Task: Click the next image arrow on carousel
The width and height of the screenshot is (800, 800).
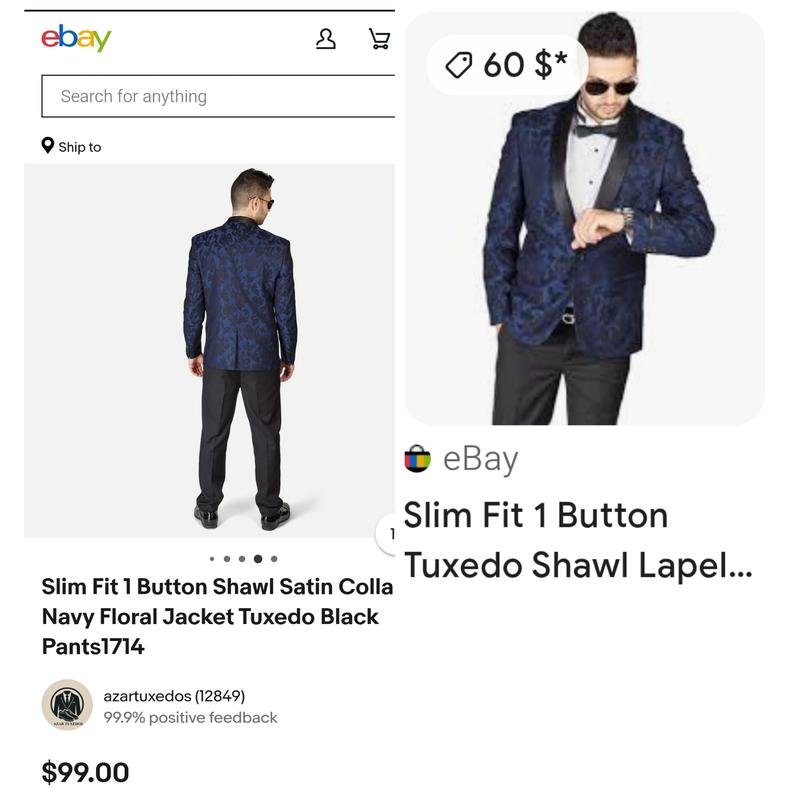Action: (x=388, y=534)
